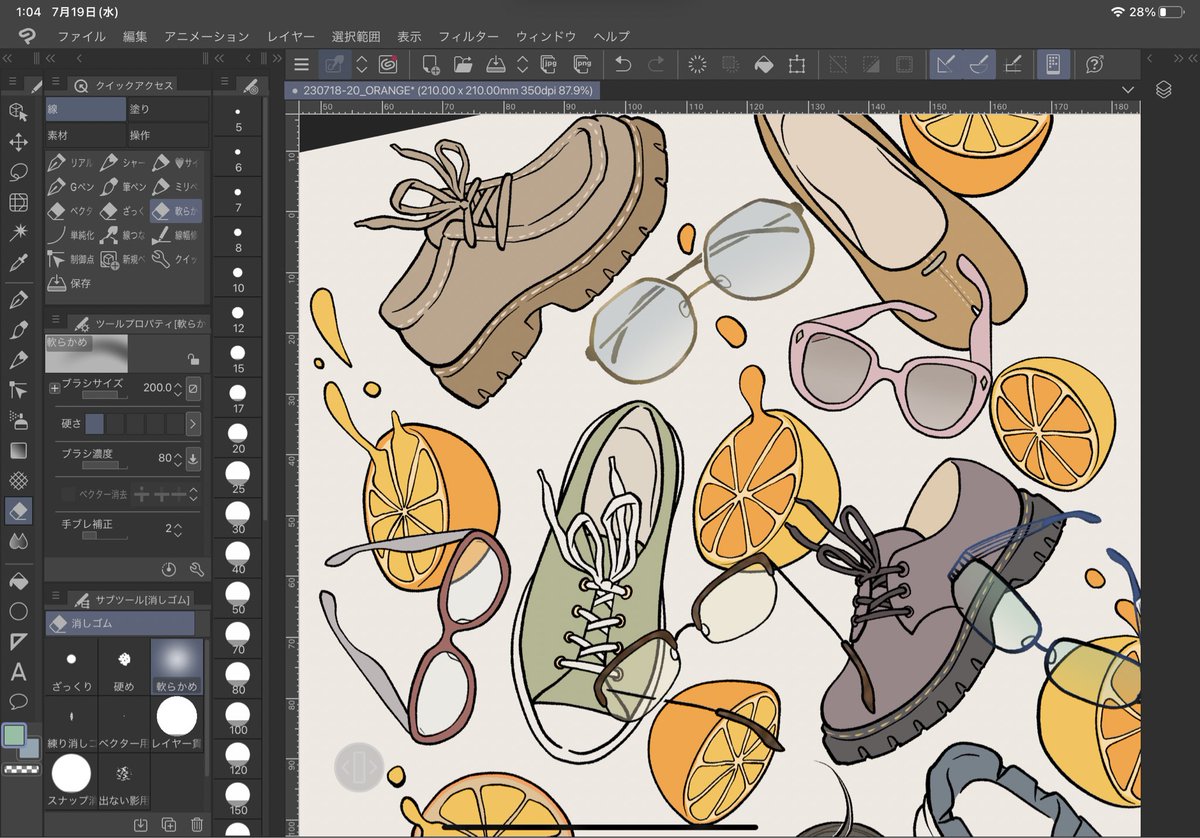Select the Lasso selection tool

point(18,172)
